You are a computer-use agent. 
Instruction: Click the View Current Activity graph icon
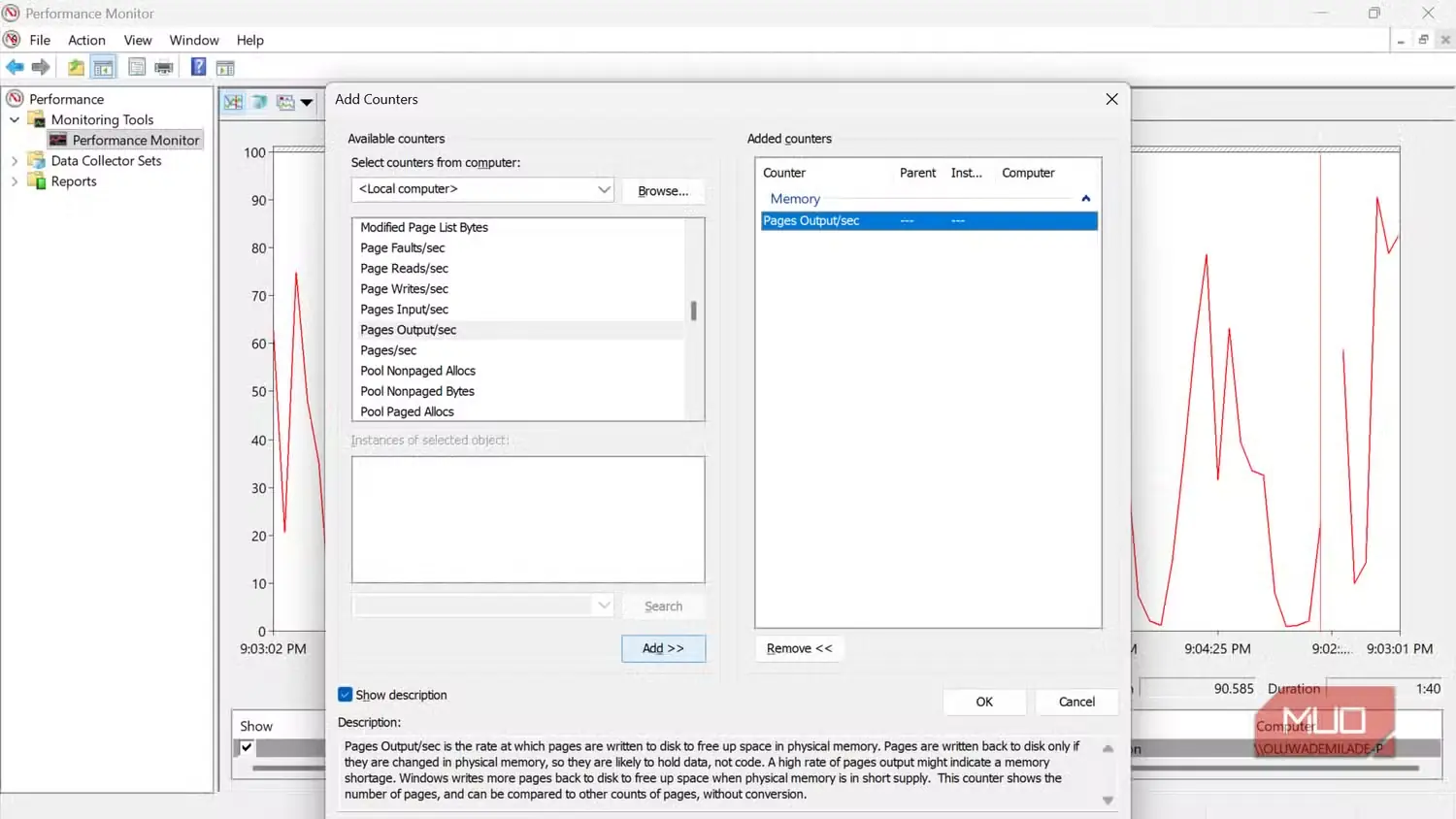pos(233,102)
